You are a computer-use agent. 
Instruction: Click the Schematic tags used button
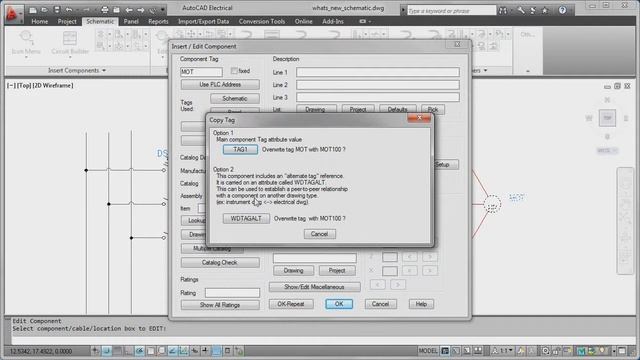tap(235, 98)
